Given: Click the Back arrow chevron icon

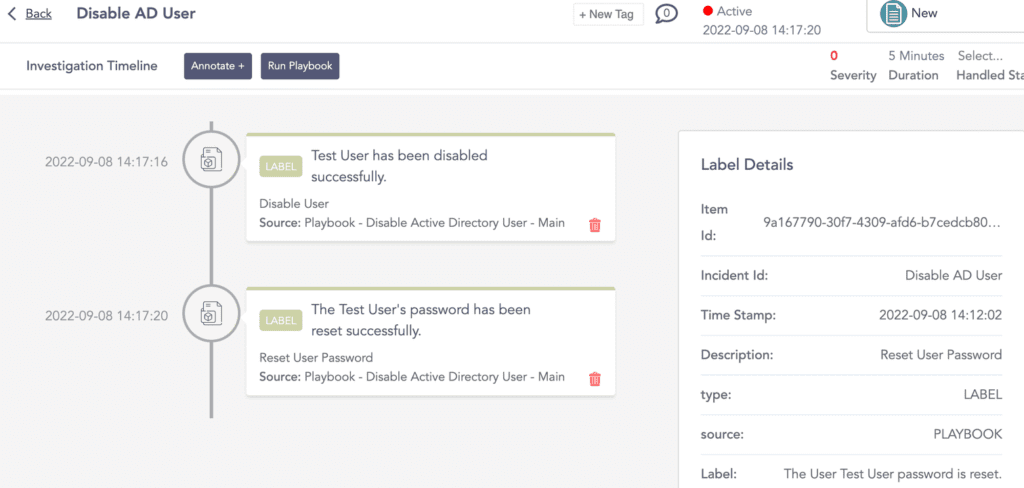Looking at the screenshot, I should click(12, 14).
